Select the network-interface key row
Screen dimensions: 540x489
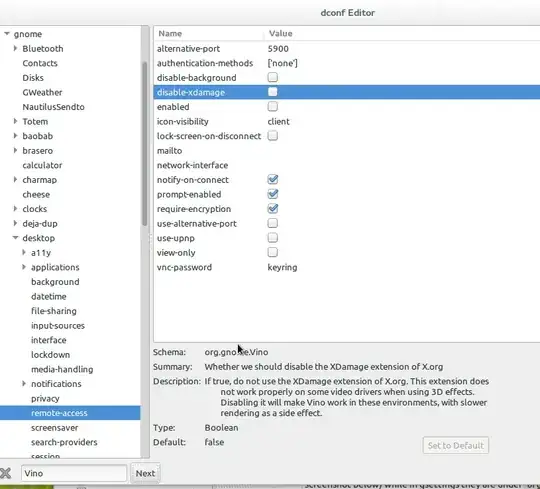[x=347, y=165]
